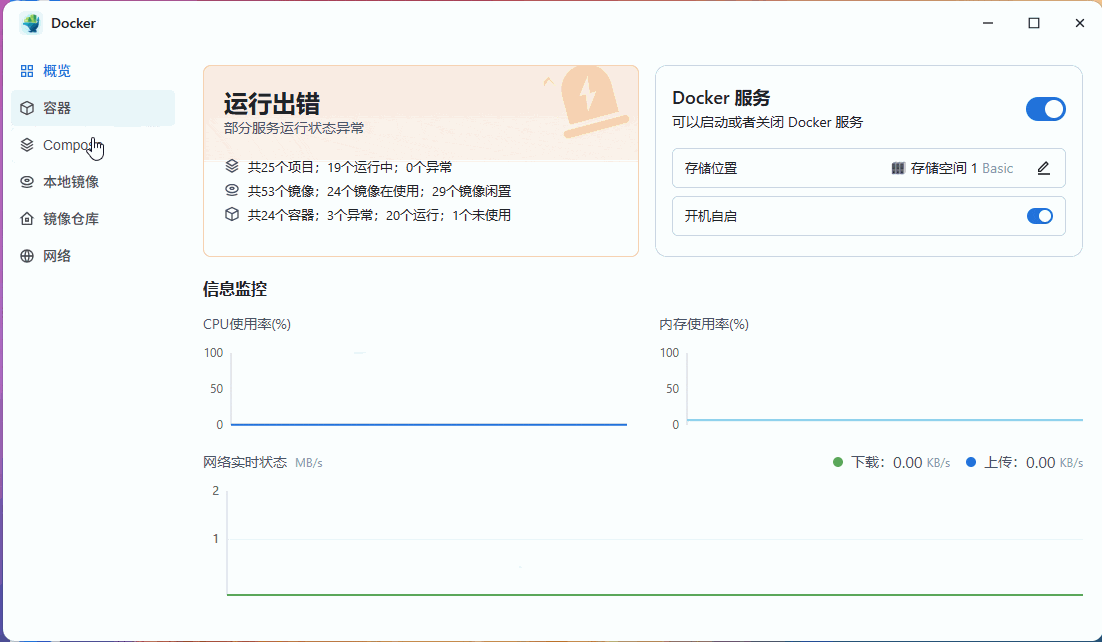Click the 部分服务运行状态异常 subtitle
1102x642 pixels.
[294, 128]
